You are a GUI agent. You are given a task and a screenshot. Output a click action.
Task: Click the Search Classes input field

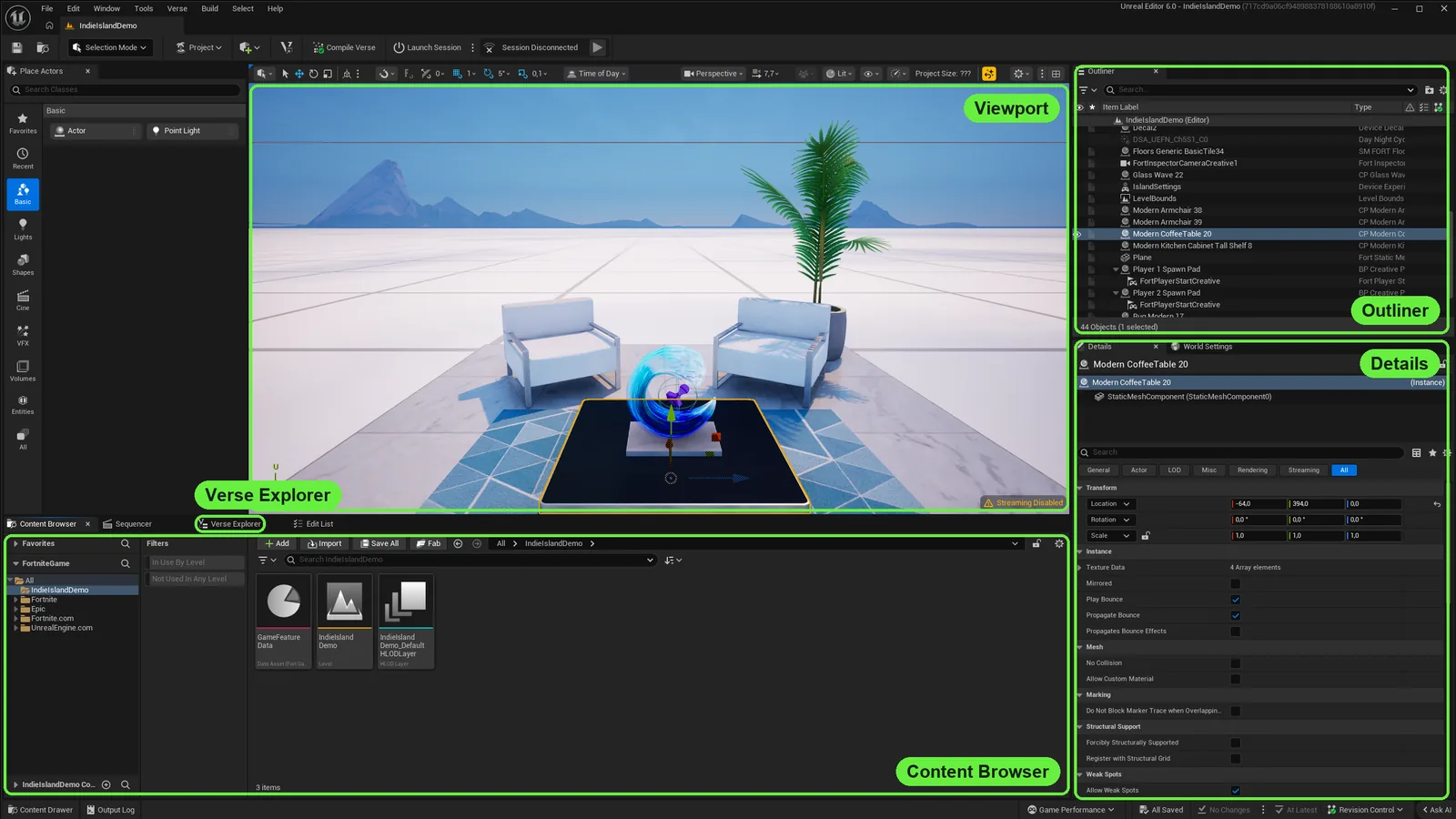125,90
